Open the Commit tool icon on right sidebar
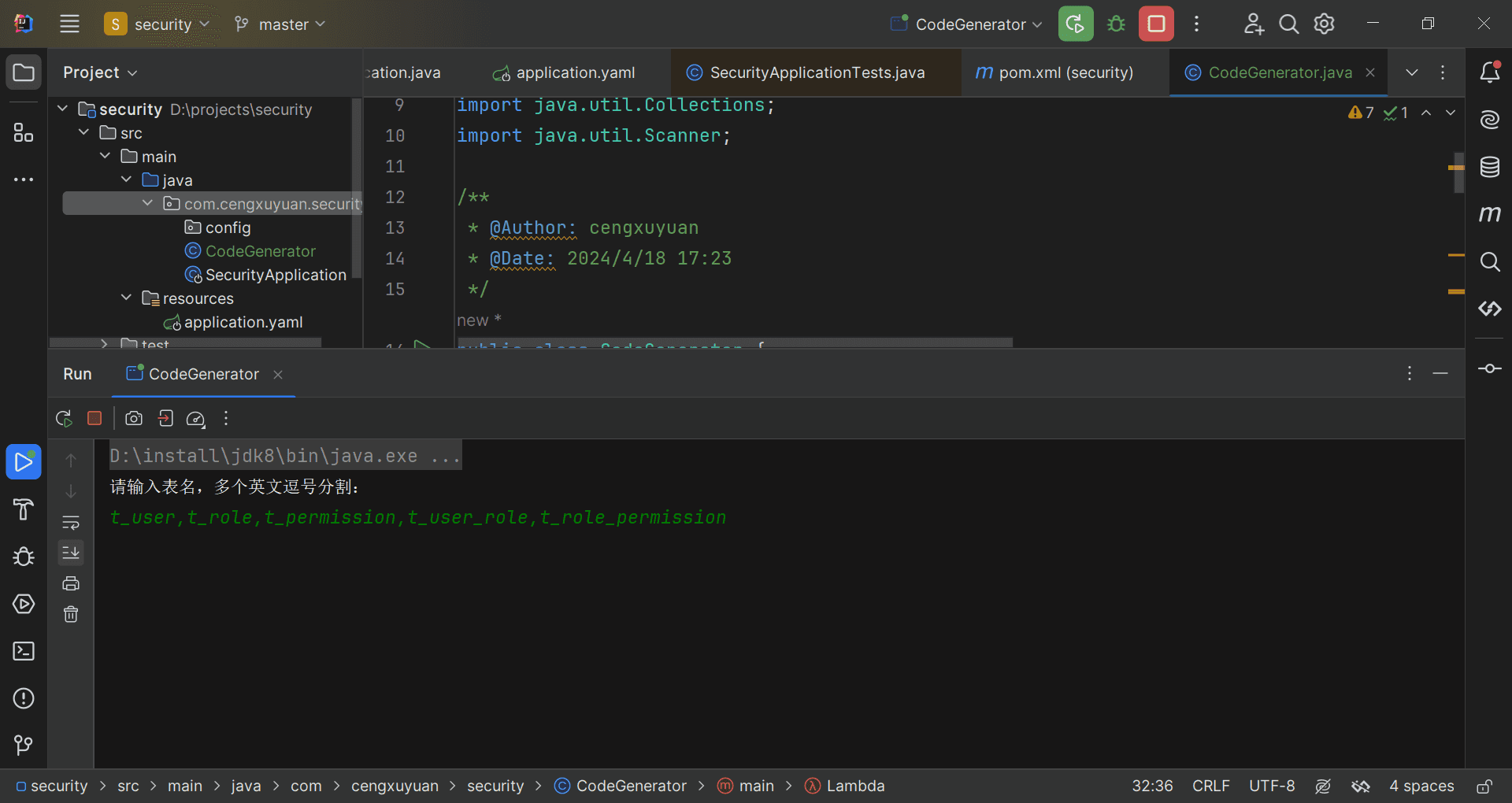1512x803 pixels. click(x=1490, y=368)
